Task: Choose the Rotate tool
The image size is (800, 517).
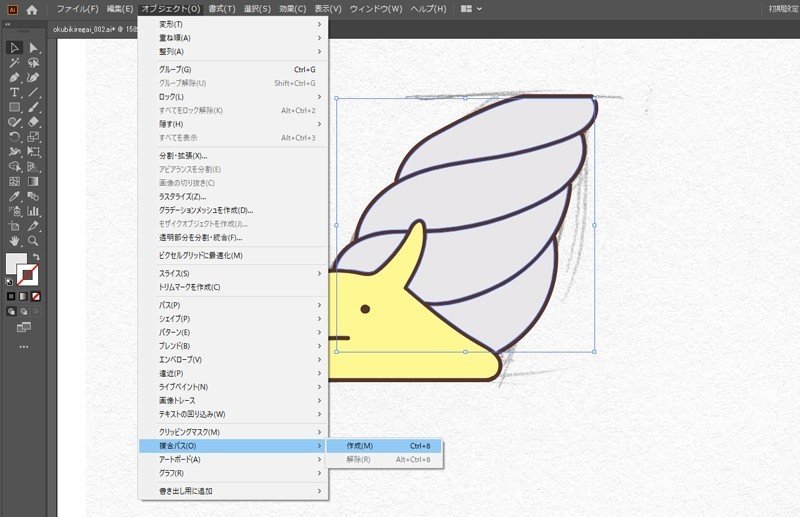Action: pyautogui.click(x=14, y=137)
